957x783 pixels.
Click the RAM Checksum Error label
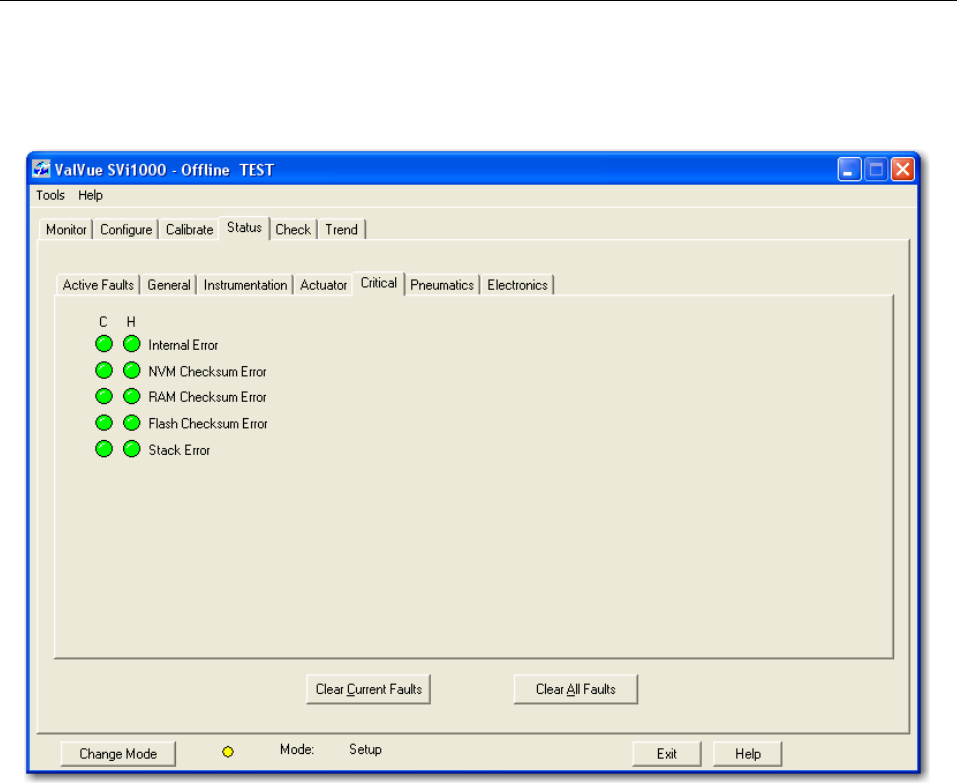pos(207,397)
